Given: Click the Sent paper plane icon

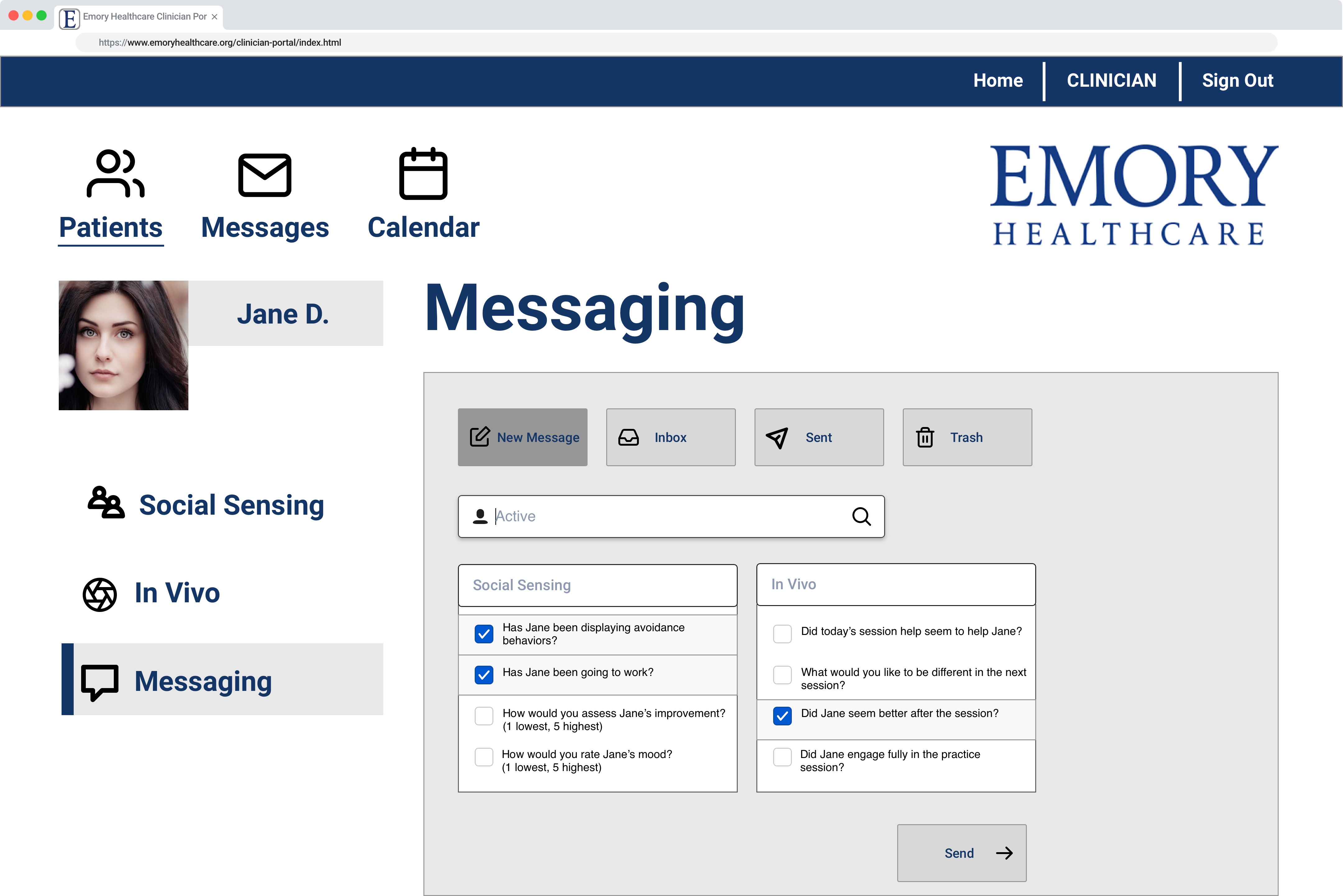Looking at the screenshot, I should pyautogui.click(x=777, y=438).
